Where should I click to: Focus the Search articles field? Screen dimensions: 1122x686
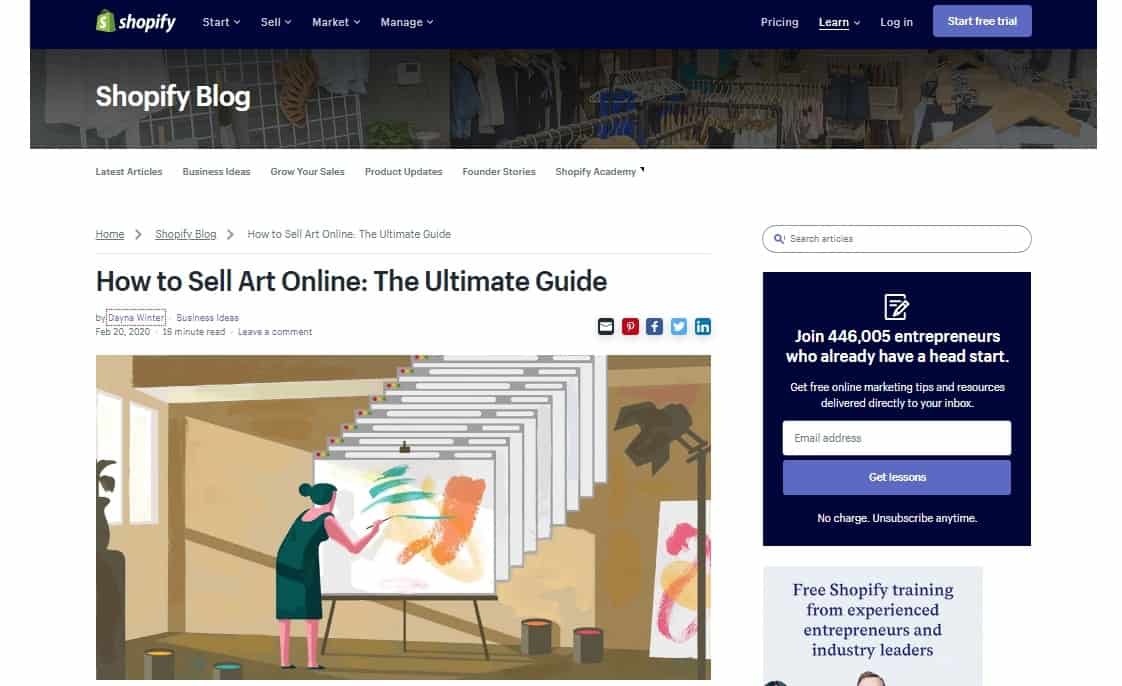[897, 239]
